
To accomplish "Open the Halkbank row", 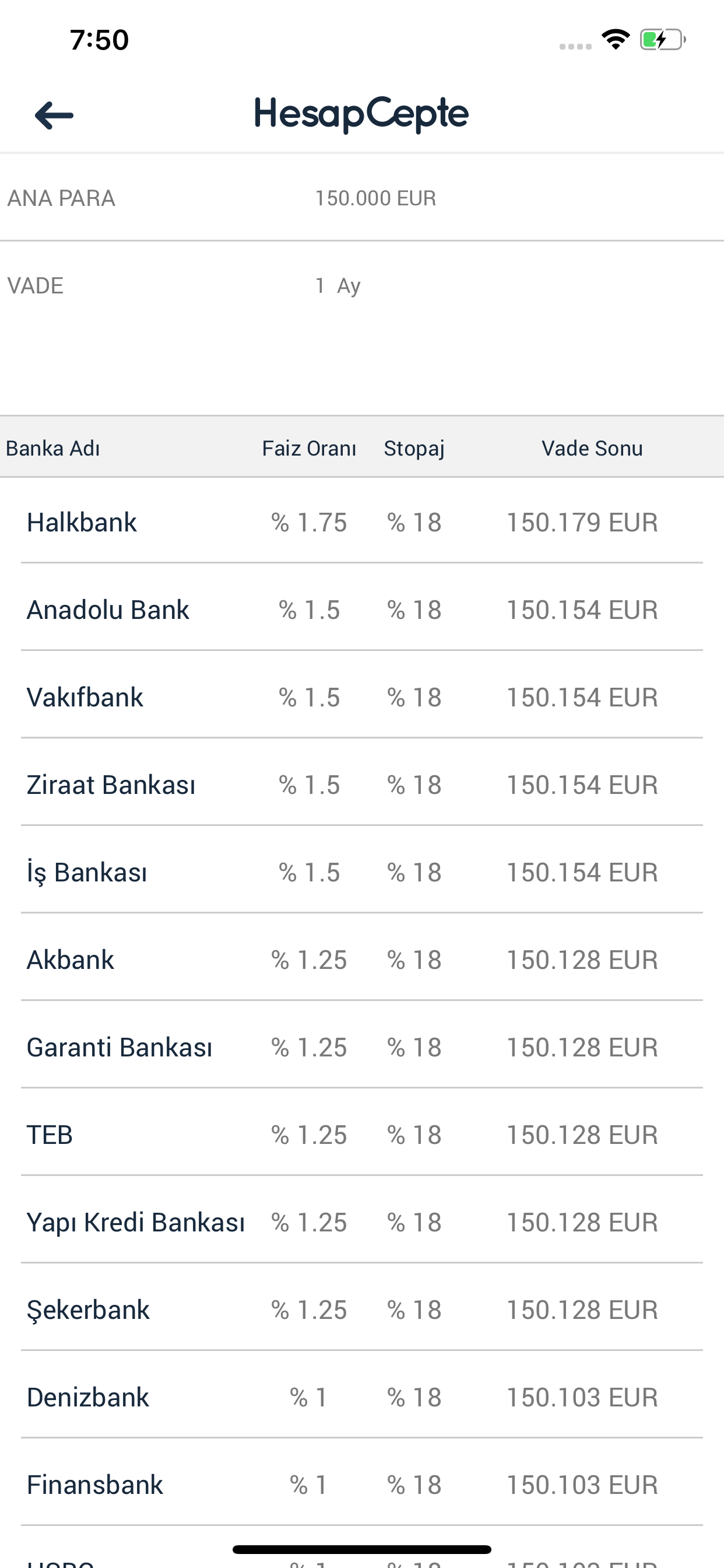I will pos(361,522).
